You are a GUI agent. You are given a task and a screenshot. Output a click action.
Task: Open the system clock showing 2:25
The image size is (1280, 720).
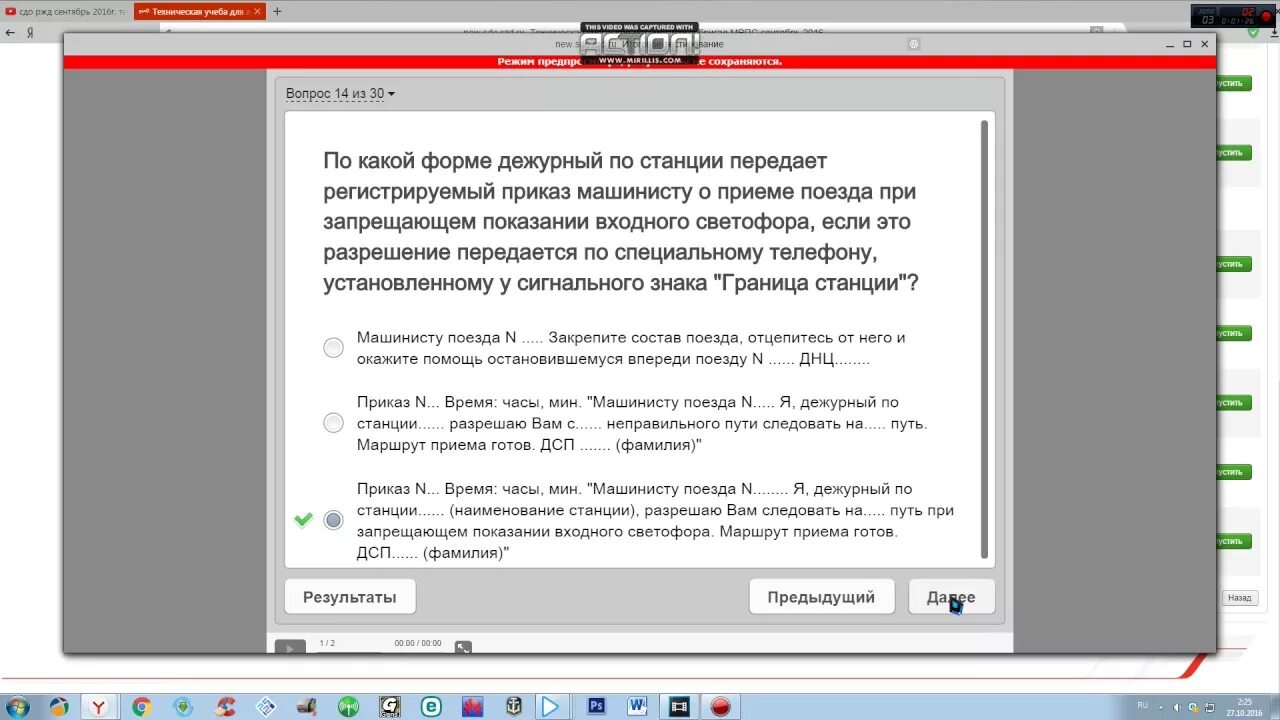point(1244,707)
